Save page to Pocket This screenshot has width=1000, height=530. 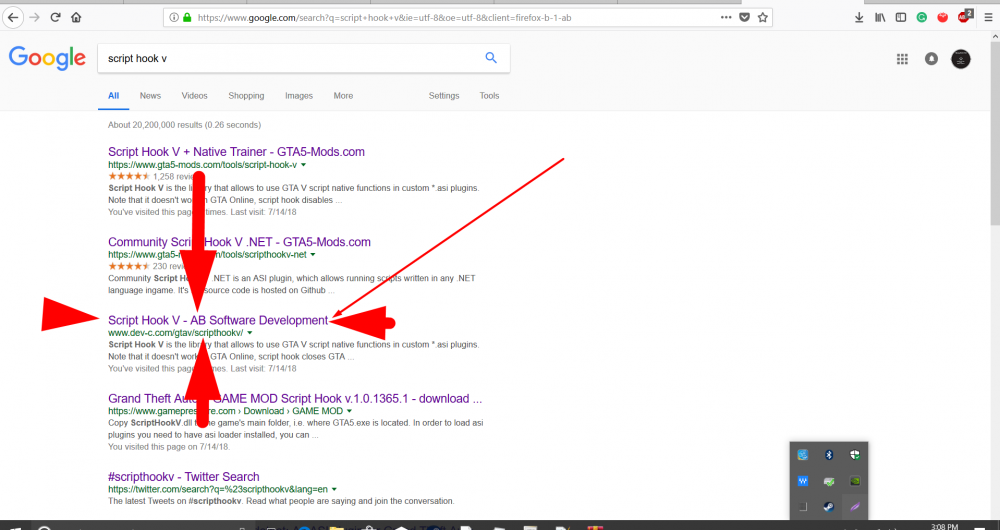click(744, 17)
